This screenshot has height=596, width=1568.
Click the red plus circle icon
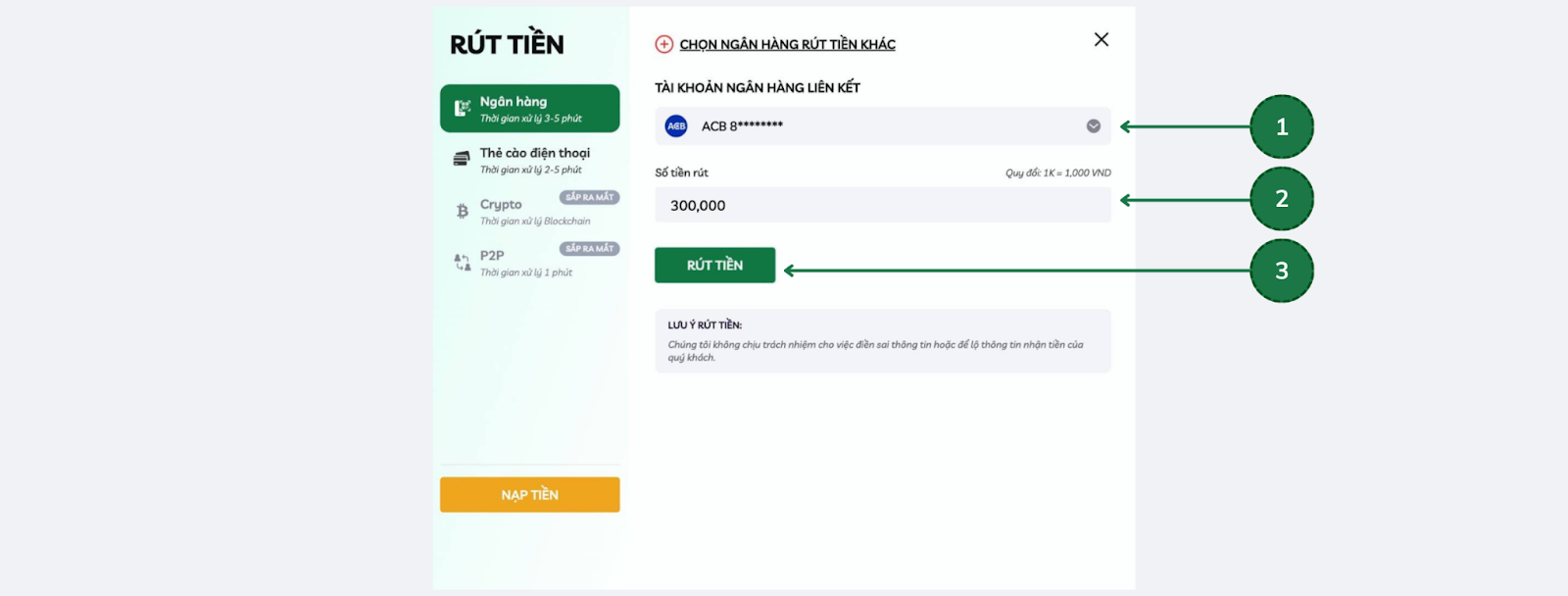(664, 44)
